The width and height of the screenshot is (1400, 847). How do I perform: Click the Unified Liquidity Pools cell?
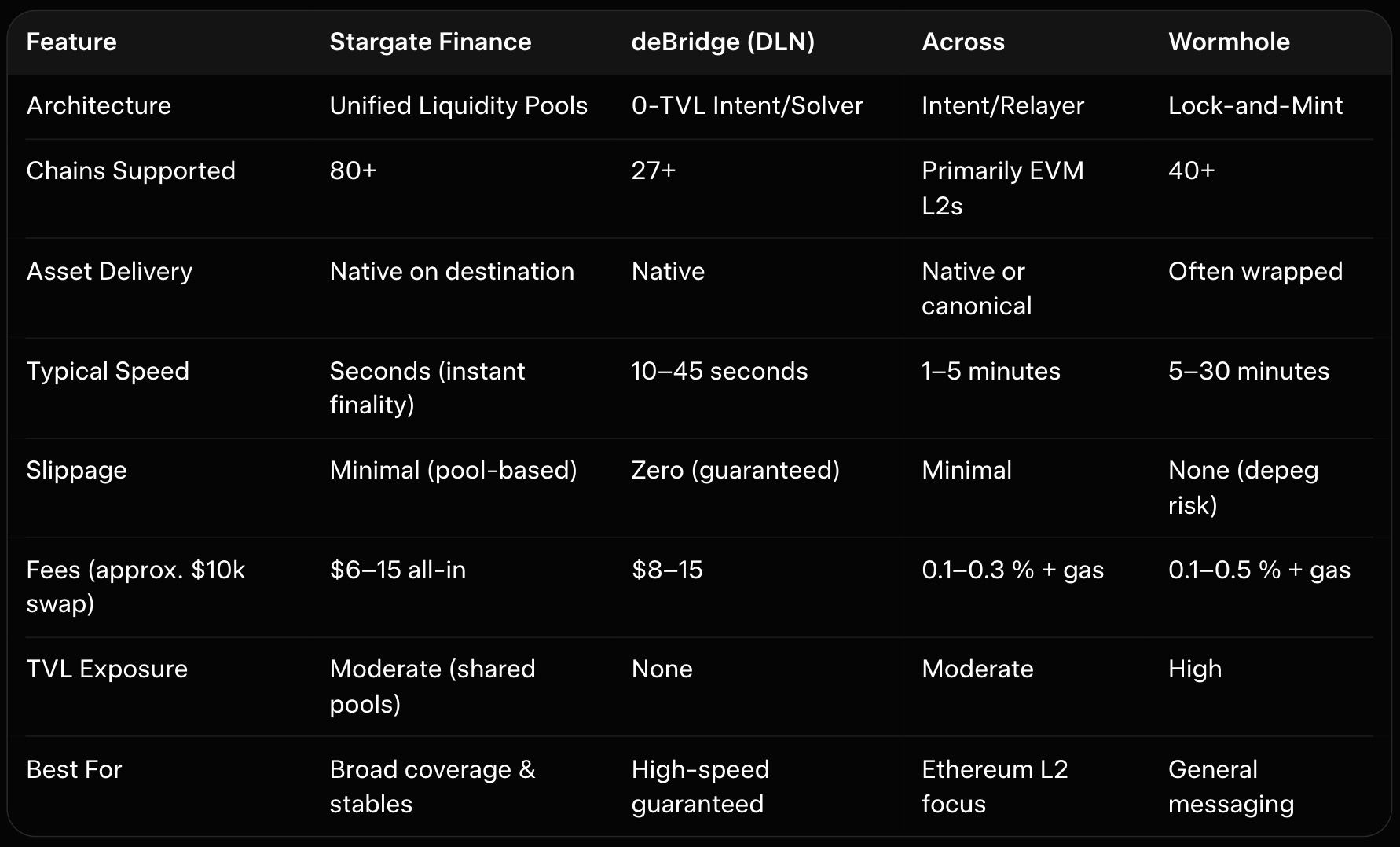(x=458, y=105)
